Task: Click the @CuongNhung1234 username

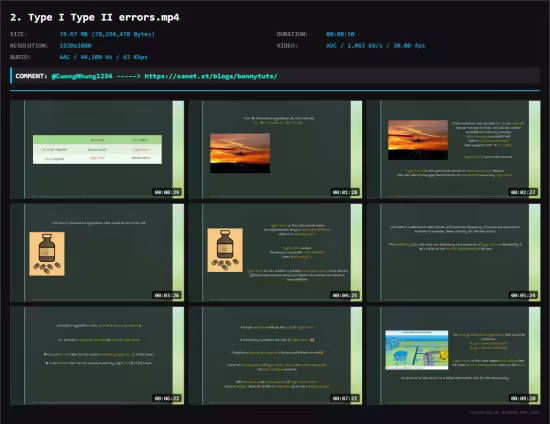Action: [x=82, y=76]
